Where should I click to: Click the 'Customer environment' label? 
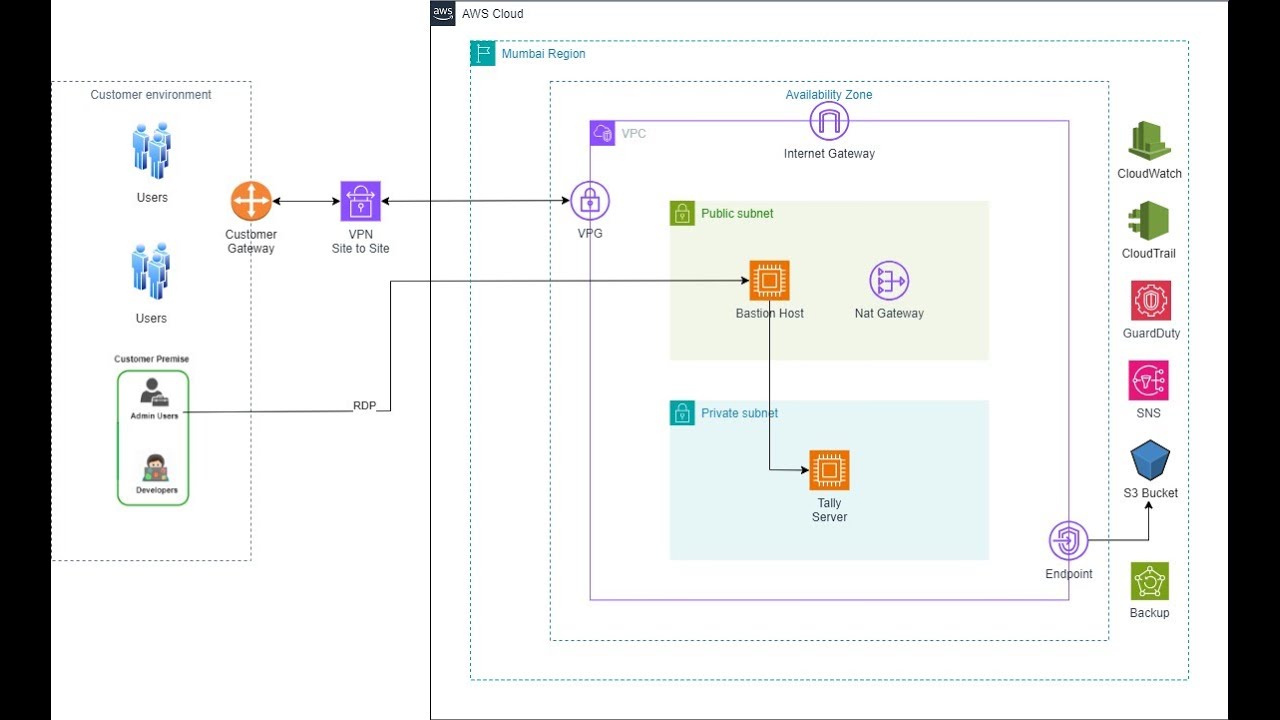click(151, 95)
